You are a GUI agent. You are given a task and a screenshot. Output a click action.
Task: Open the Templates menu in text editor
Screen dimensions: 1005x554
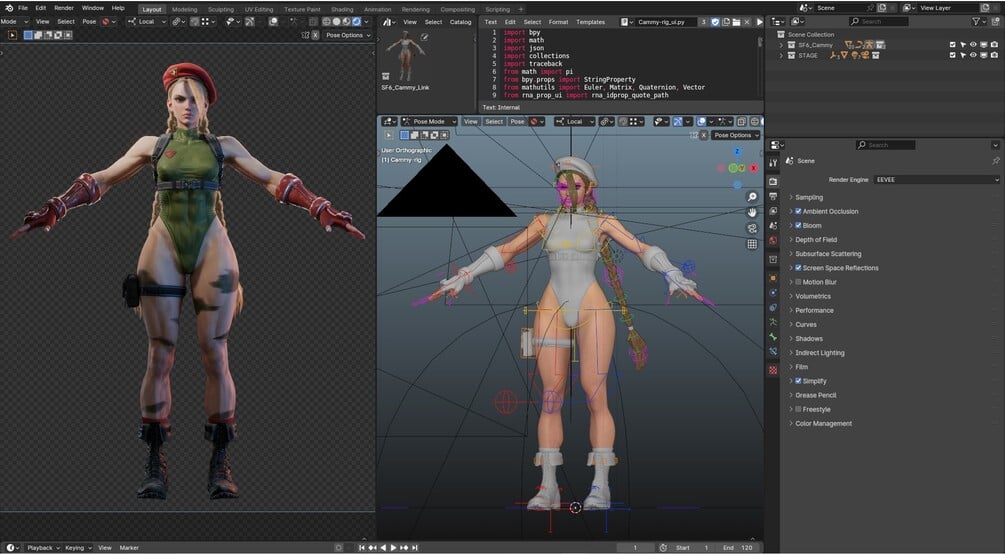coord(590,22)
